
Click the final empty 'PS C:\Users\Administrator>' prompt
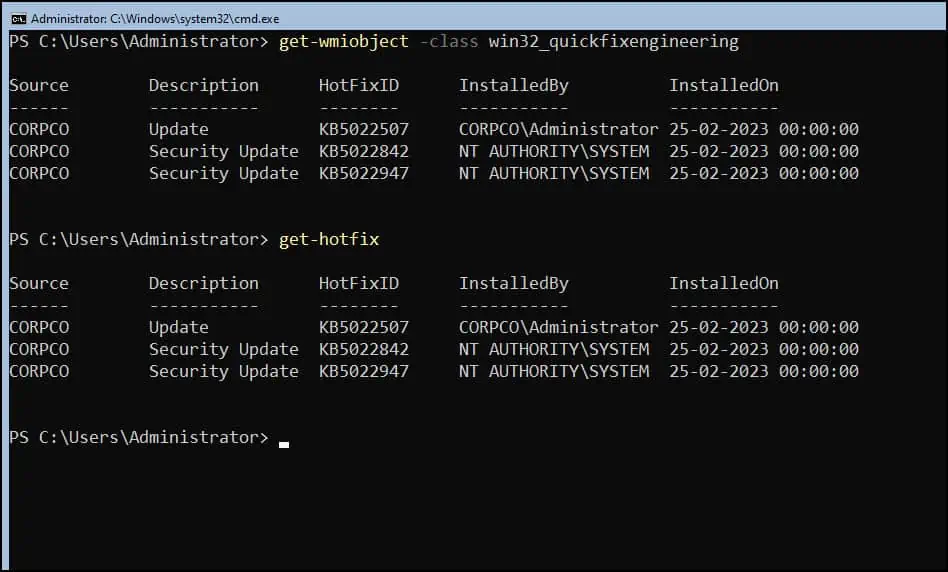pos(139,438)
